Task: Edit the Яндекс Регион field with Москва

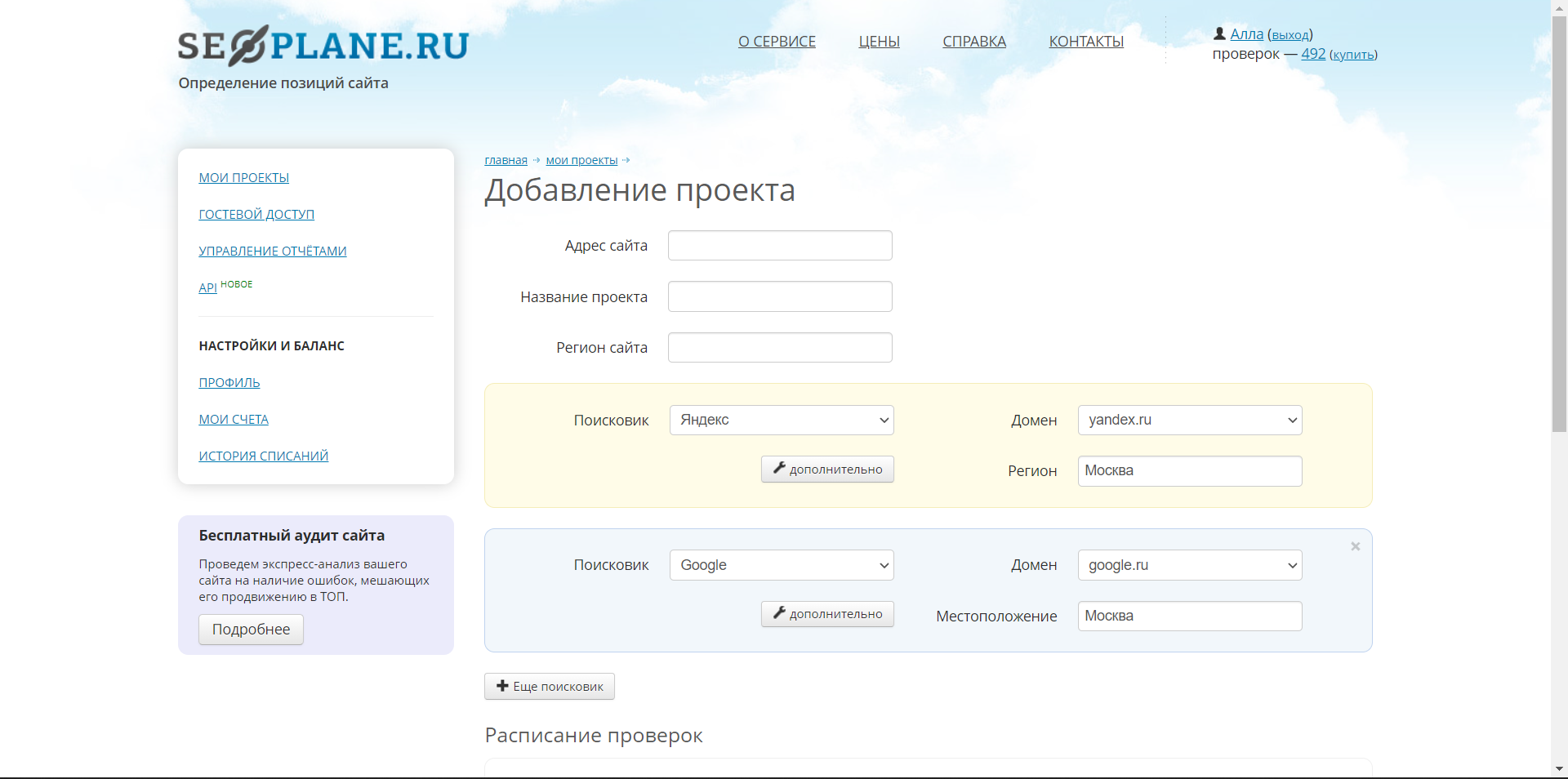Action: coord(1190,471)
